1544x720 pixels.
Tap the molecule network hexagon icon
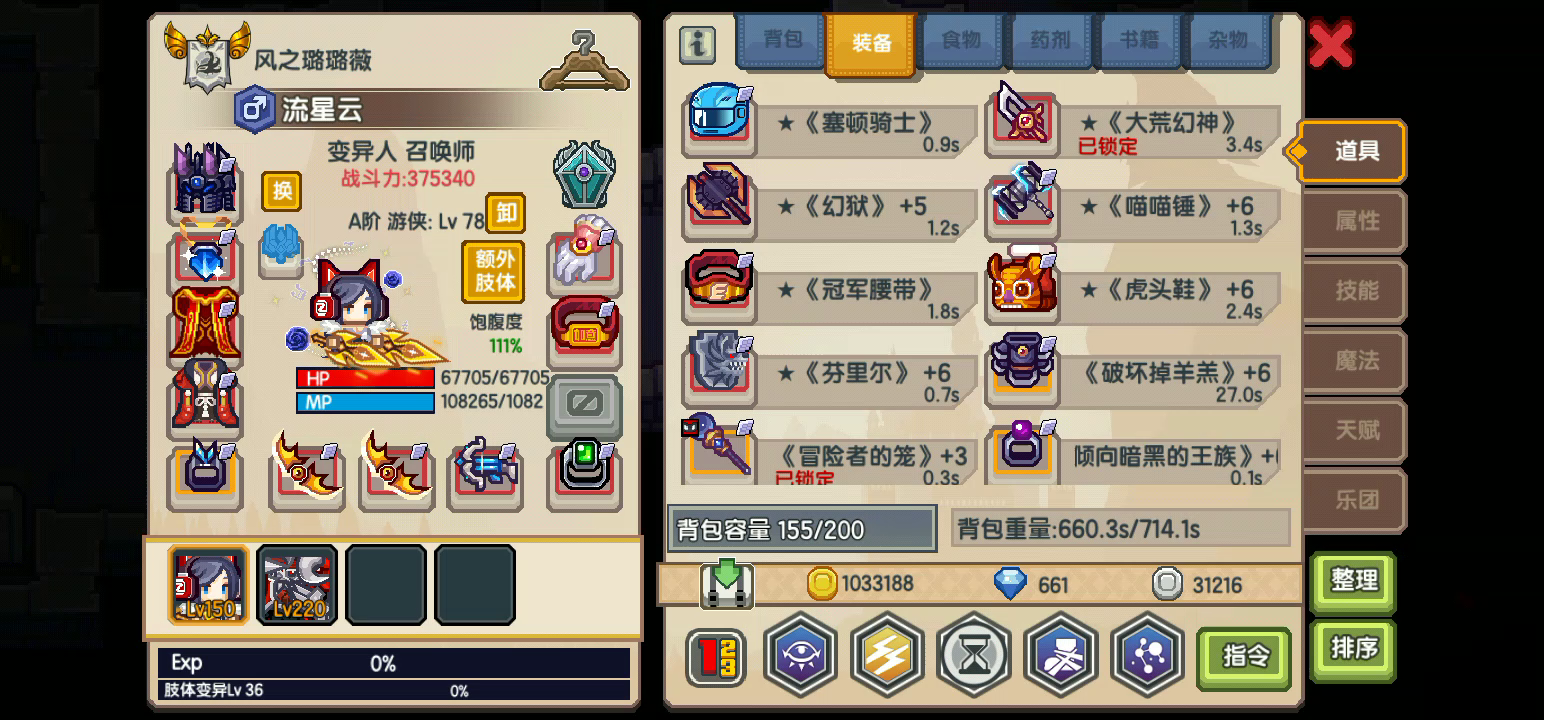click(x=1147, y=654)
